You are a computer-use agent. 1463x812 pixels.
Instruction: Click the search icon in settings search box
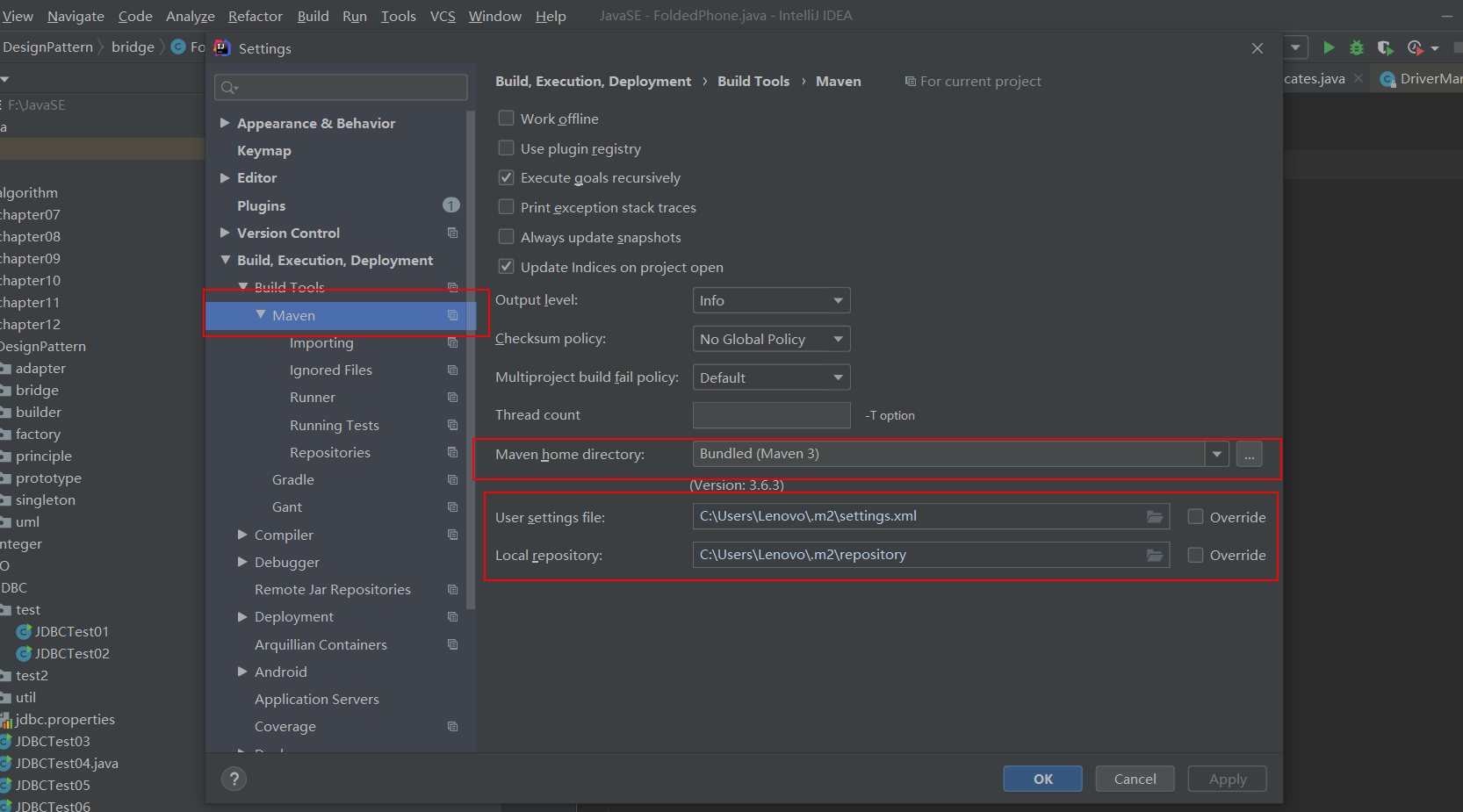point(229,87)
